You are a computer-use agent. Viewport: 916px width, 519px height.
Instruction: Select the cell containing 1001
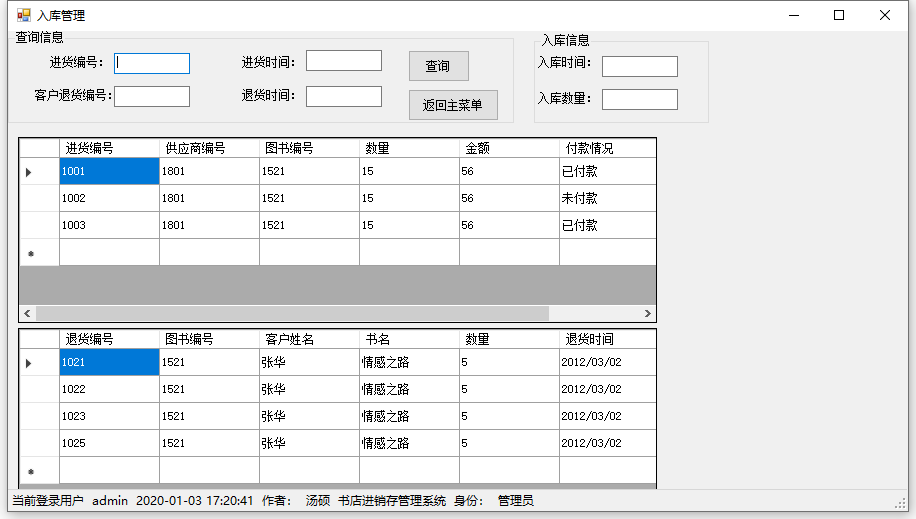[109, 171]
